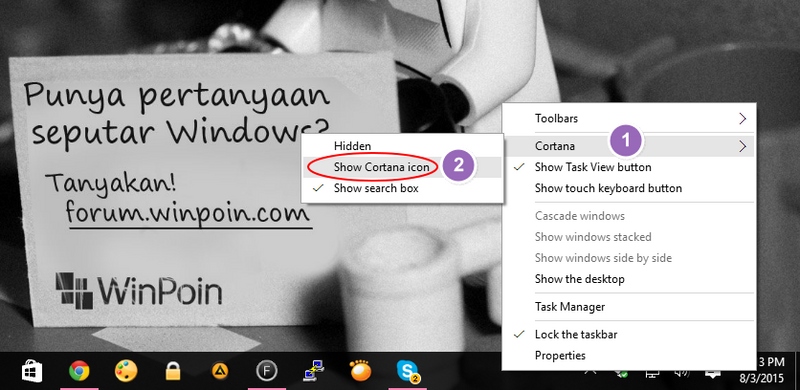Click the action center notification tray icon
The width and height of the screenshot is (800, 390).
(712, 374)
